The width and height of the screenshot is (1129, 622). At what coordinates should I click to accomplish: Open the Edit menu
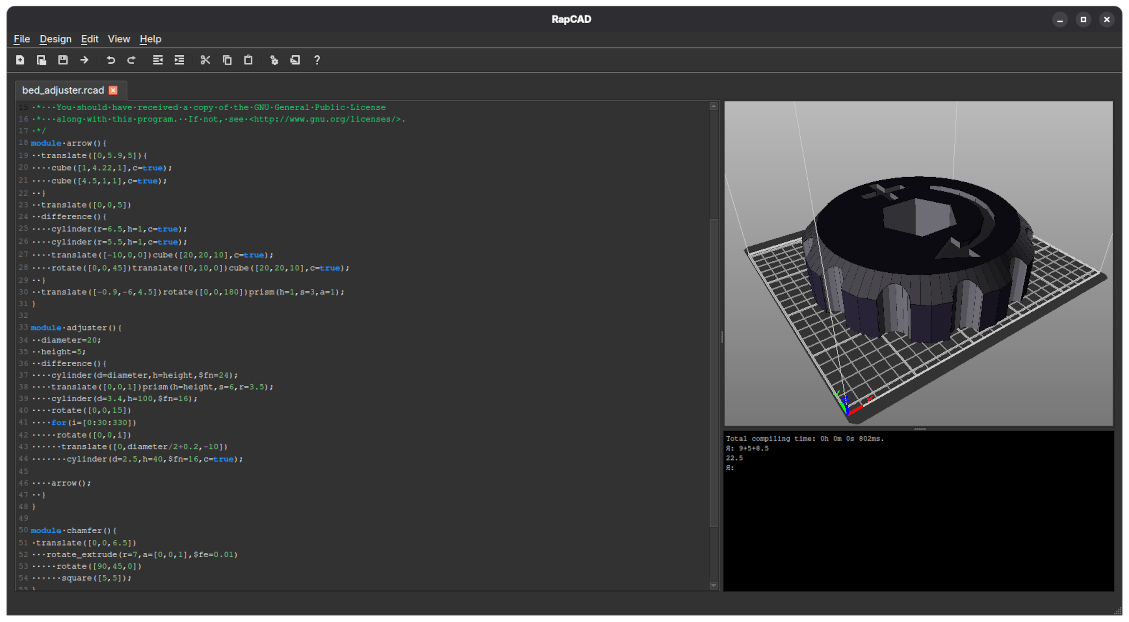[x=89, y=39]
